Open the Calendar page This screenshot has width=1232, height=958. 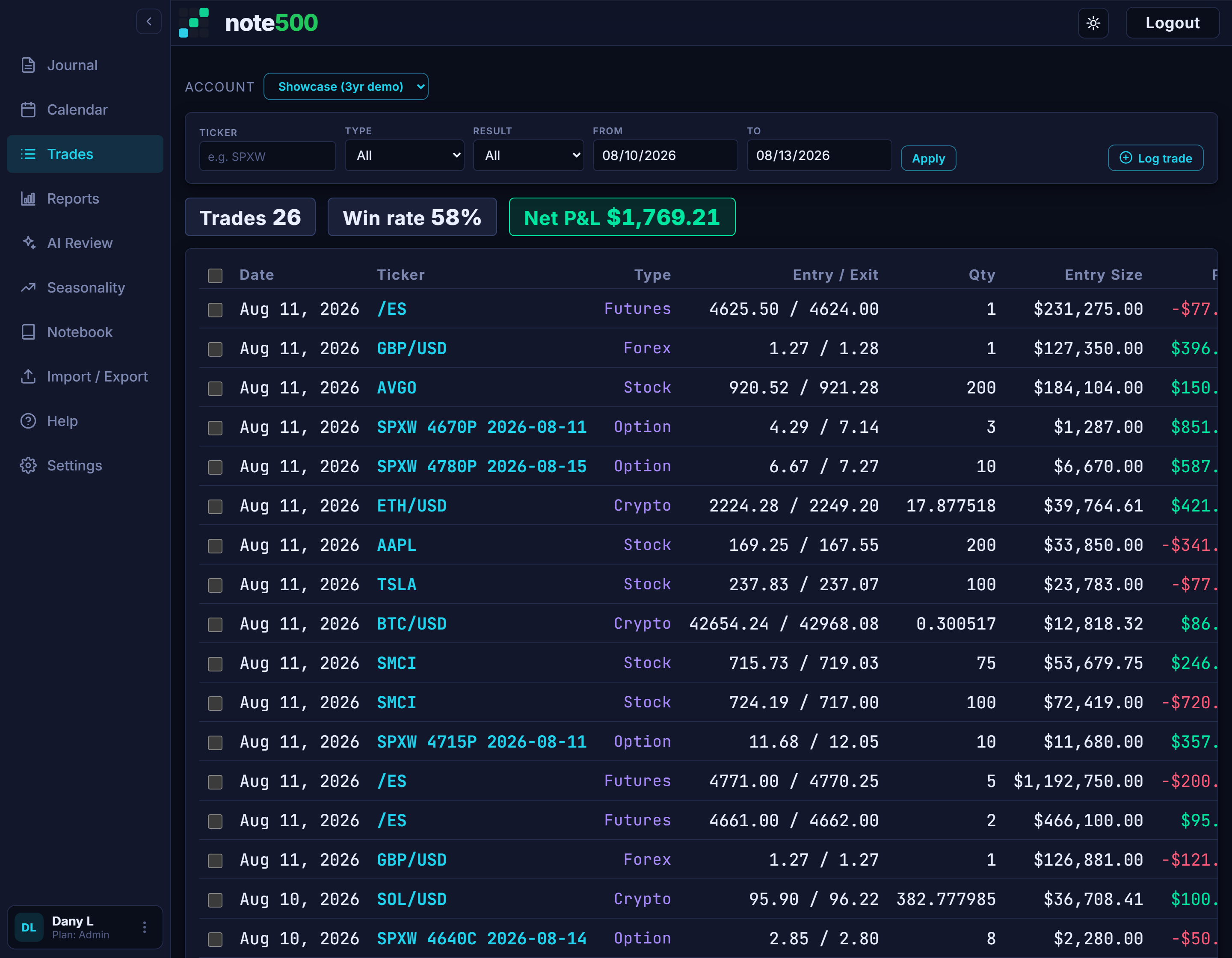coord(85,110)
